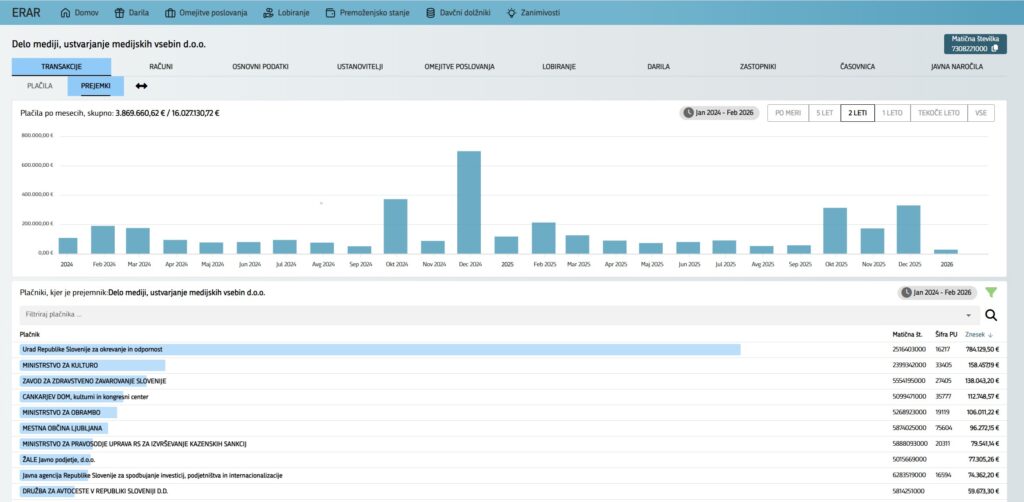Open Lobiranje from the top navigation

(x=287, y=13)
